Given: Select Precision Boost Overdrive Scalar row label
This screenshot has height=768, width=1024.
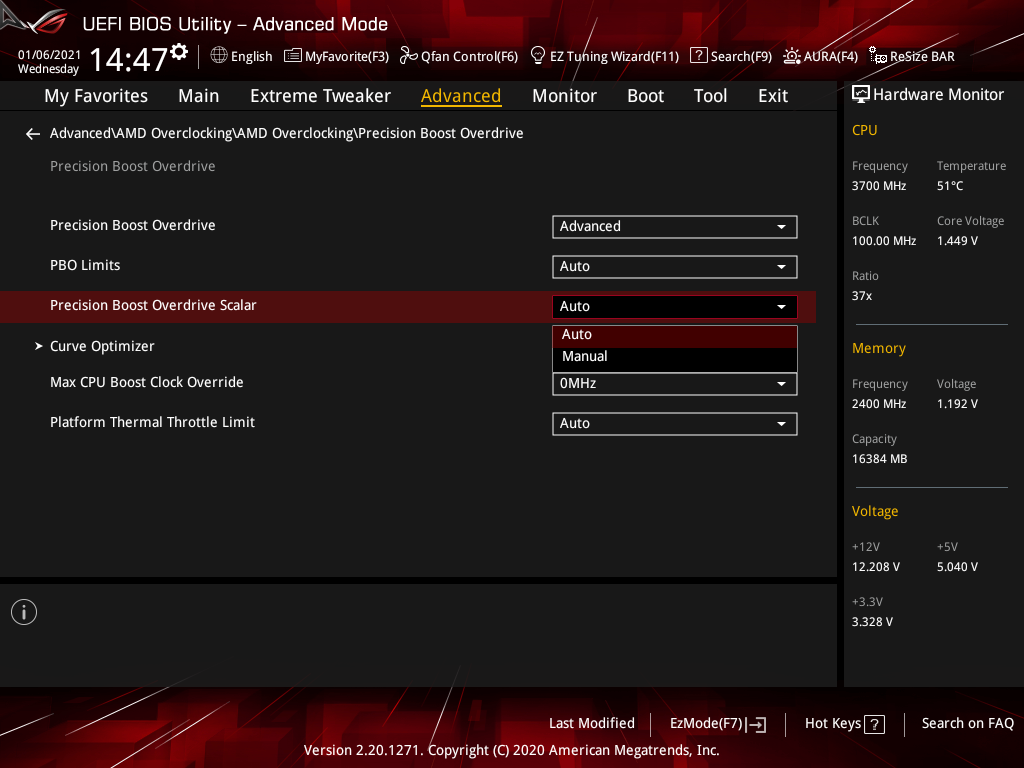Looking at the screenshot, I should pos(153,306).
